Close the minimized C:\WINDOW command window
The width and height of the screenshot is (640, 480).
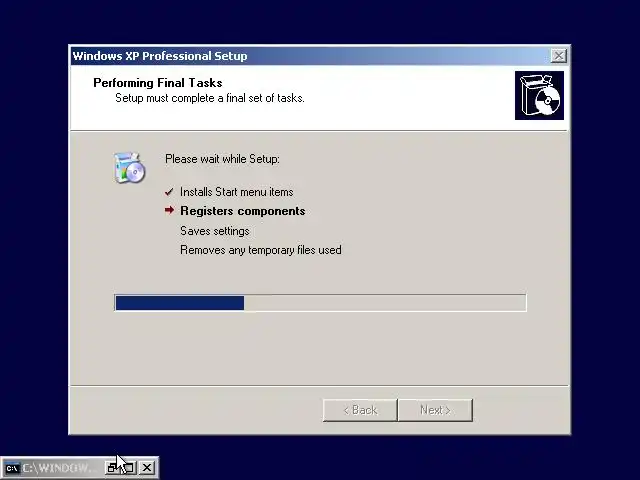(147, 468)
